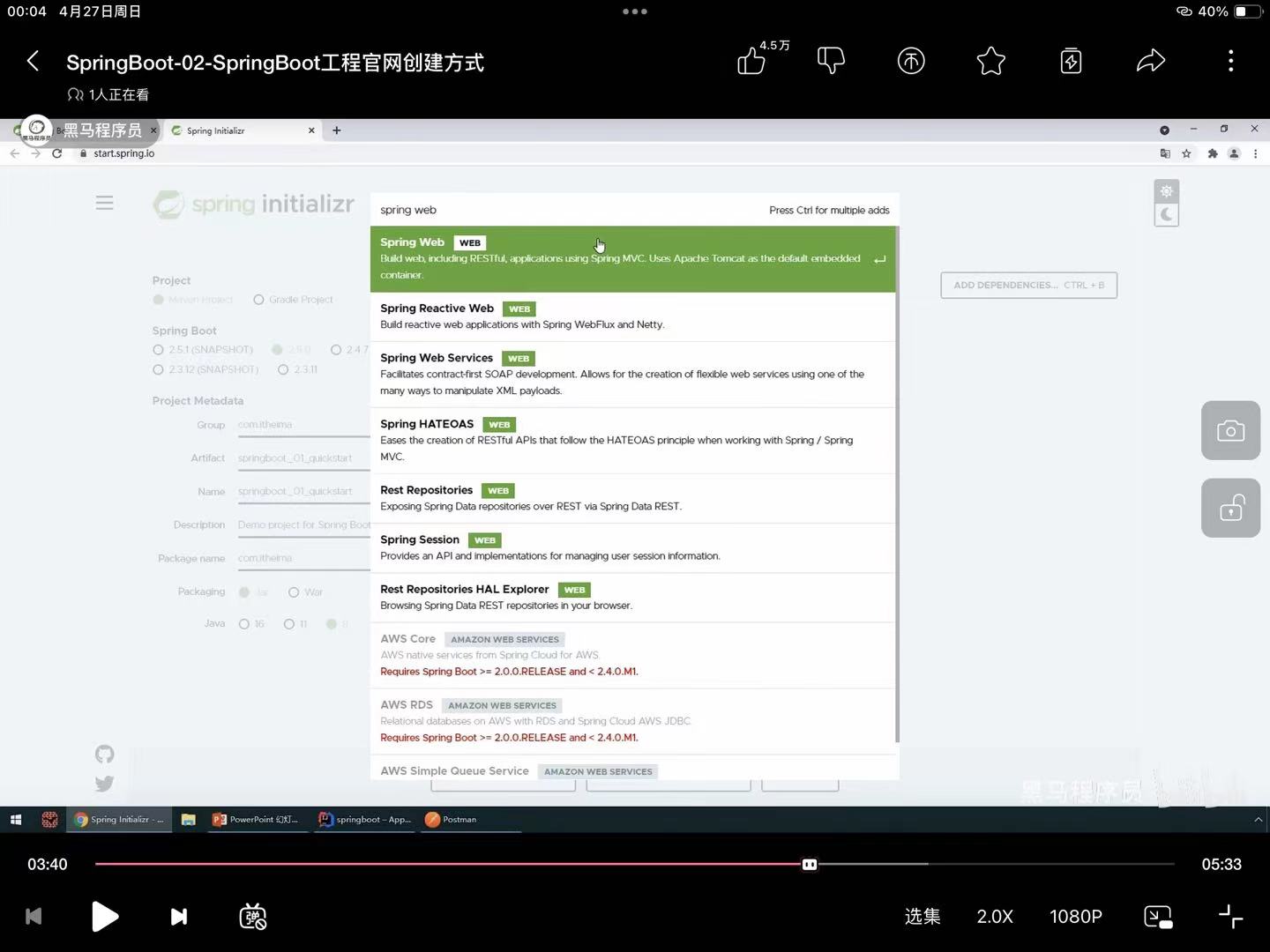Open the three-dot more options menu

click(x=1231, y=61)
